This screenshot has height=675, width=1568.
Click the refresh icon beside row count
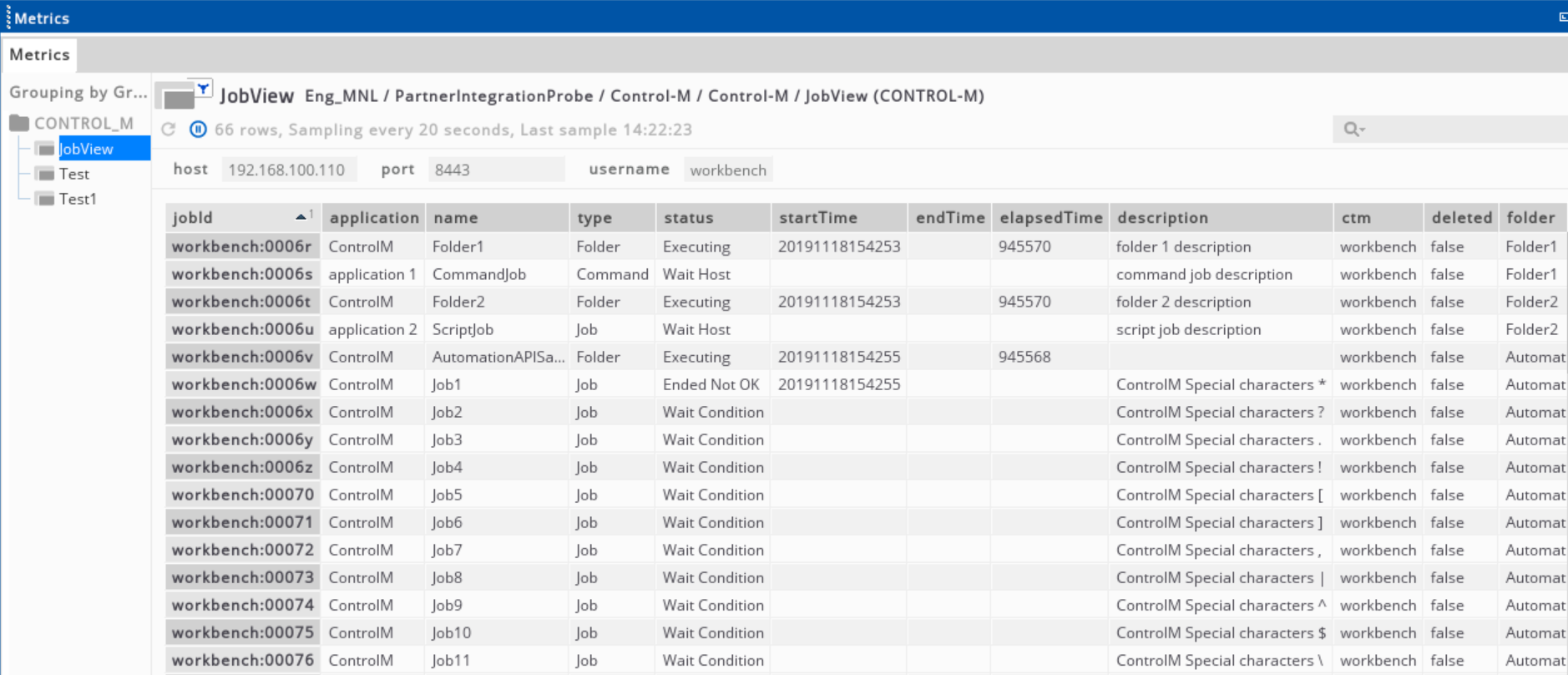169,129
